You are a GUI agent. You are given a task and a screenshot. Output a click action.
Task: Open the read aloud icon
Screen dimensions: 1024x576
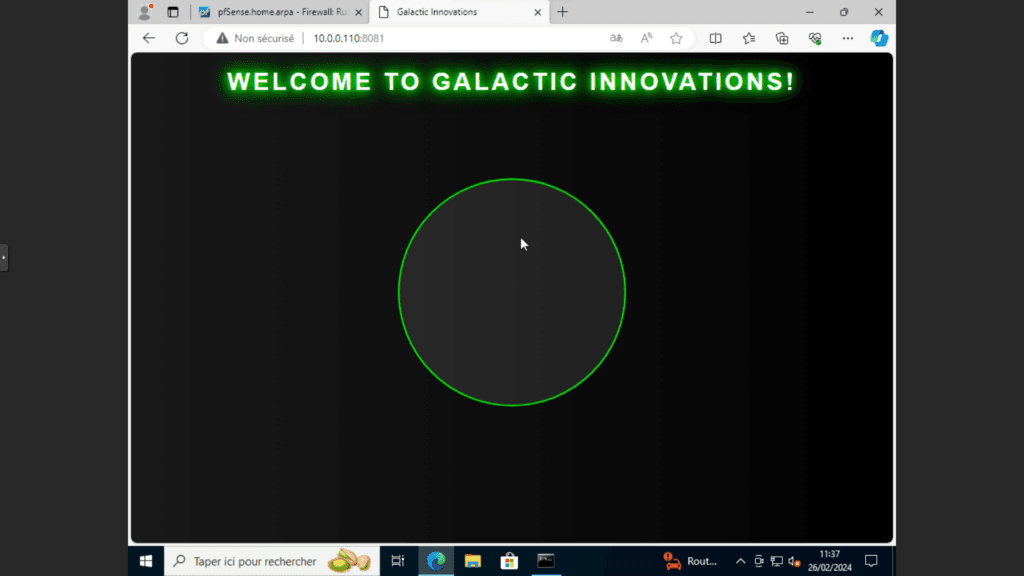coord(646,38)
